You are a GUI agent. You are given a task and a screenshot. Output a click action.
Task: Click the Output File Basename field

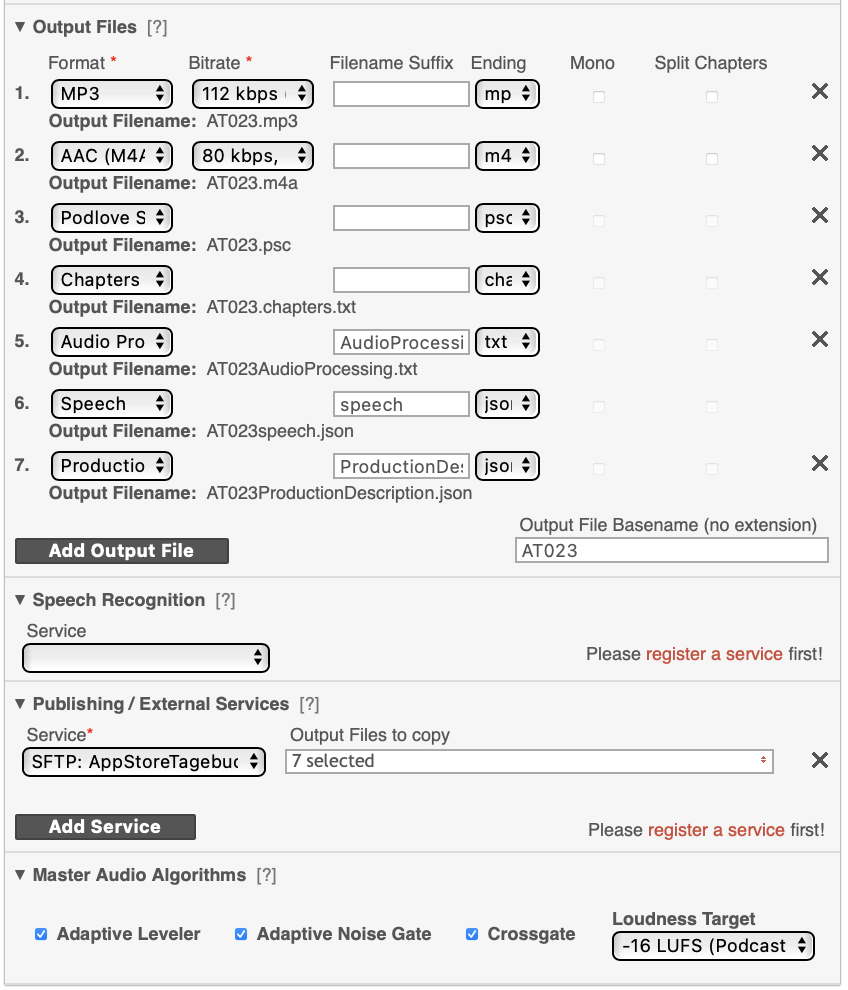coord(672,551)
